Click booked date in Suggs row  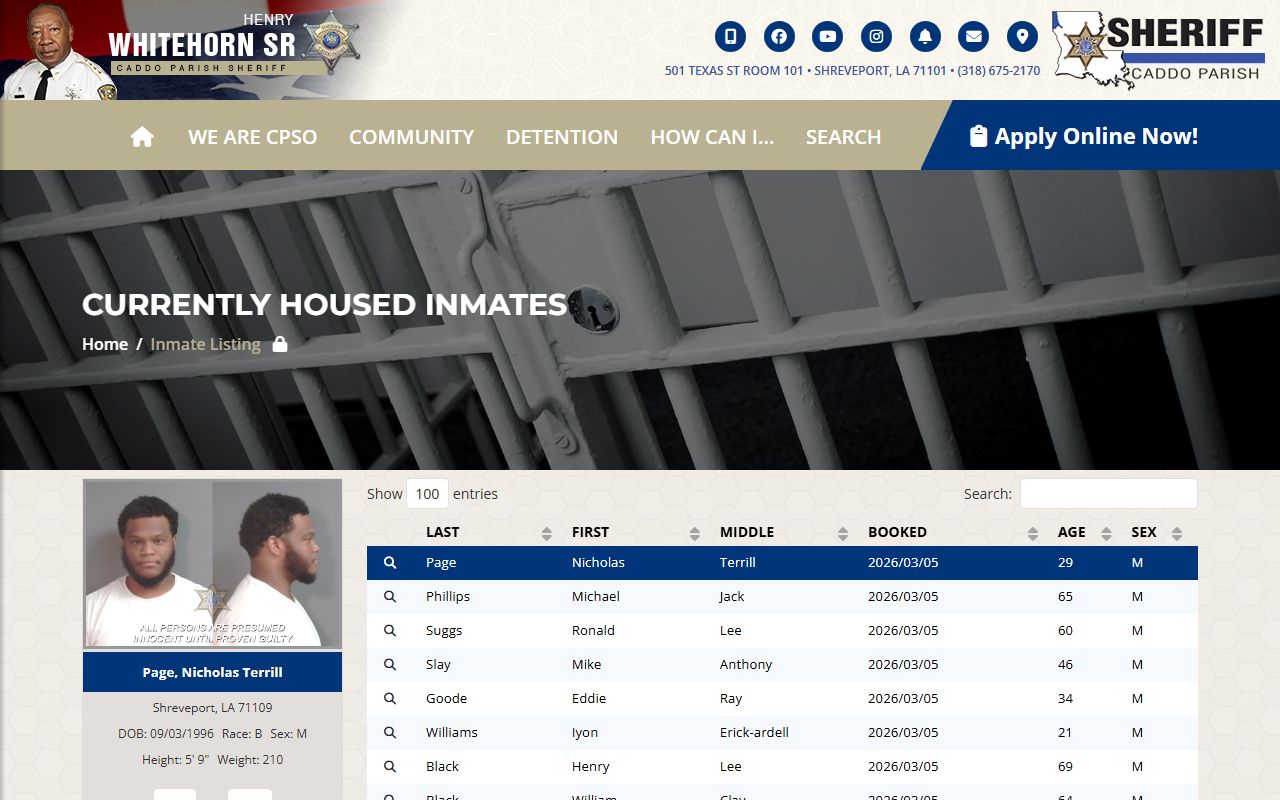click(x=903, y=631)
